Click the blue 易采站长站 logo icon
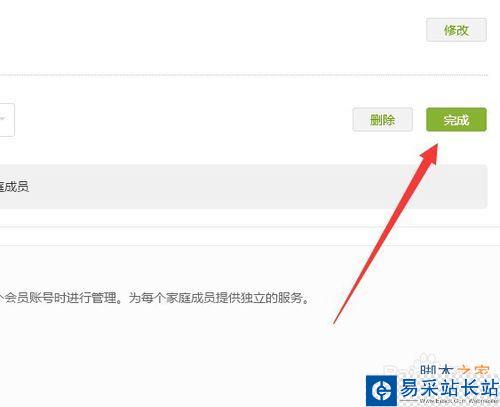 tap(382, 390)
